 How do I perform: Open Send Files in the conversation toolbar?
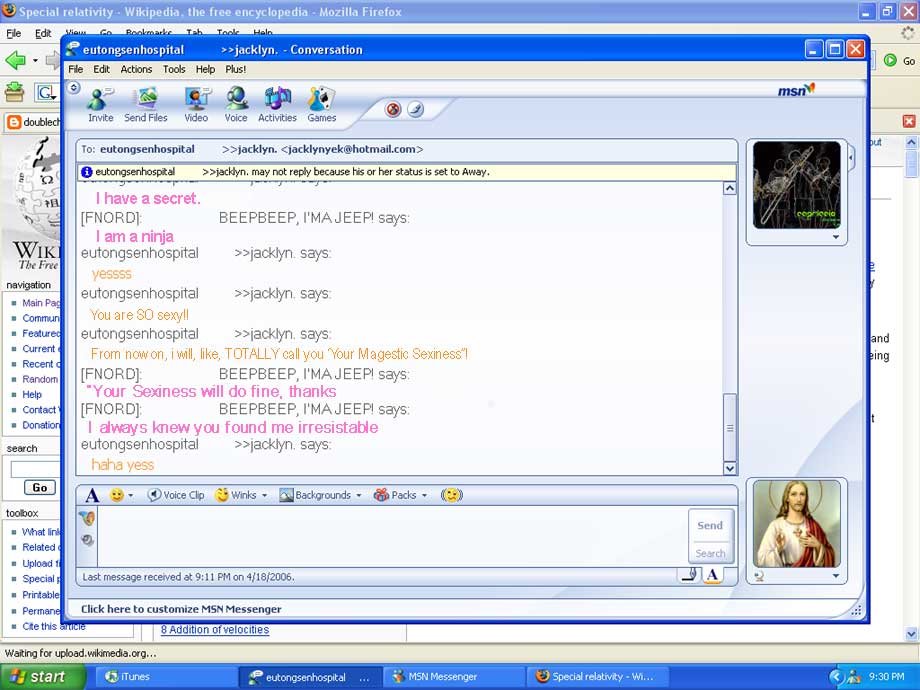[146, 104]
